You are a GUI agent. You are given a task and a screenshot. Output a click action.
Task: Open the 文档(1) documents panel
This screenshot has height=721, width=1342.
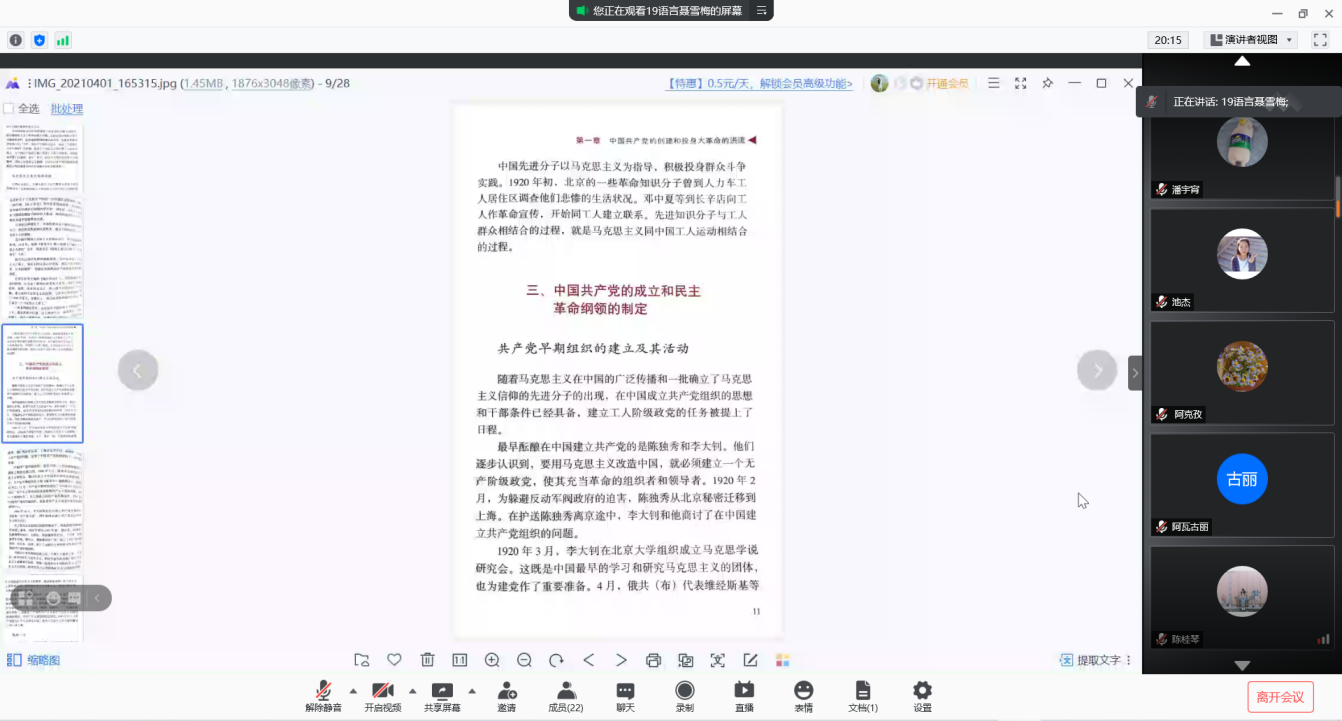coord(863,696)
